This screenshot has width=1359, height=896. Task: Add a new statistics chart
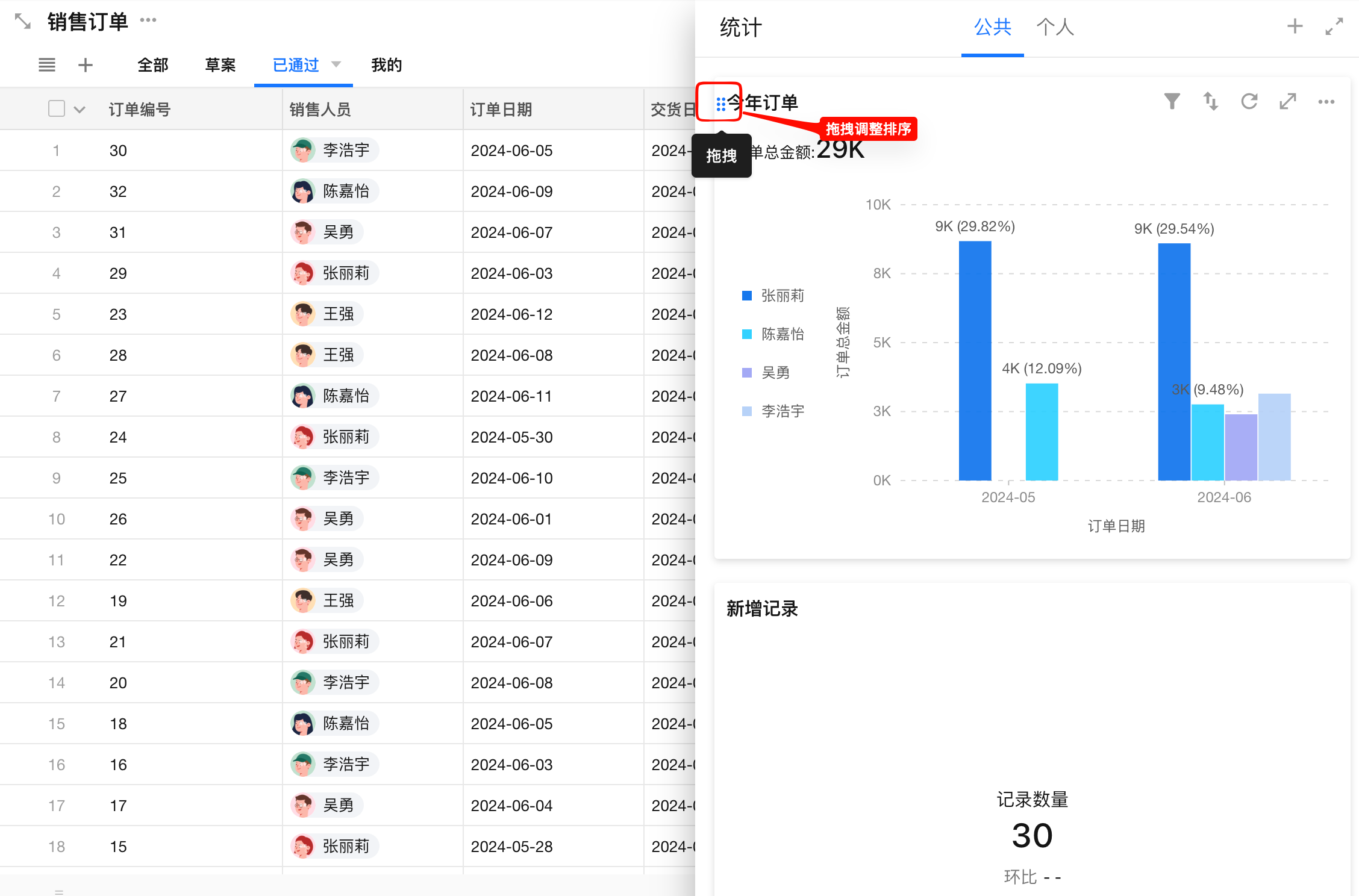[1295, 26]
